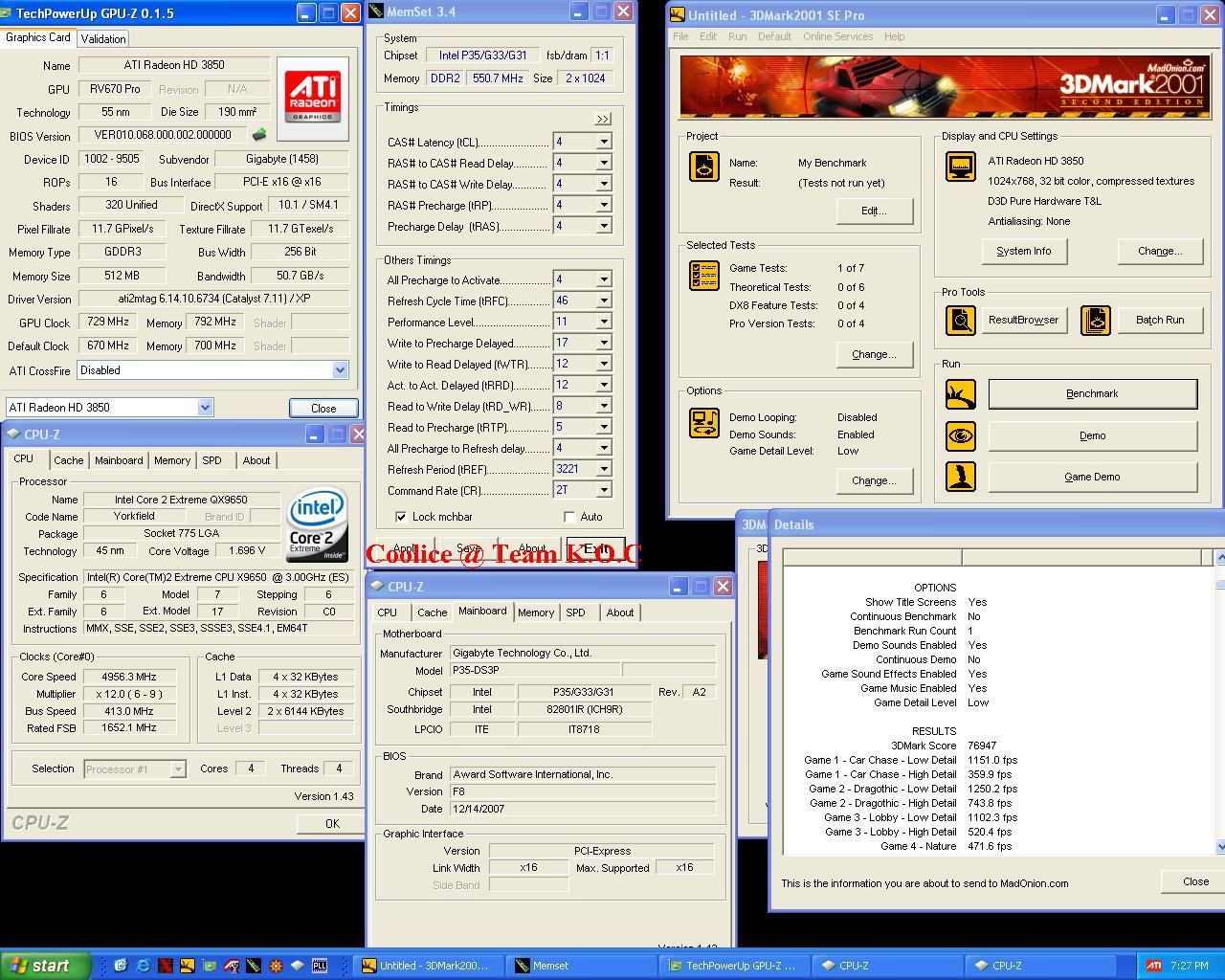This screenshot has width=1225, height=980.
Task: Click the Game Demo button
Action: pyautogui.click(x=1092, y=477)
